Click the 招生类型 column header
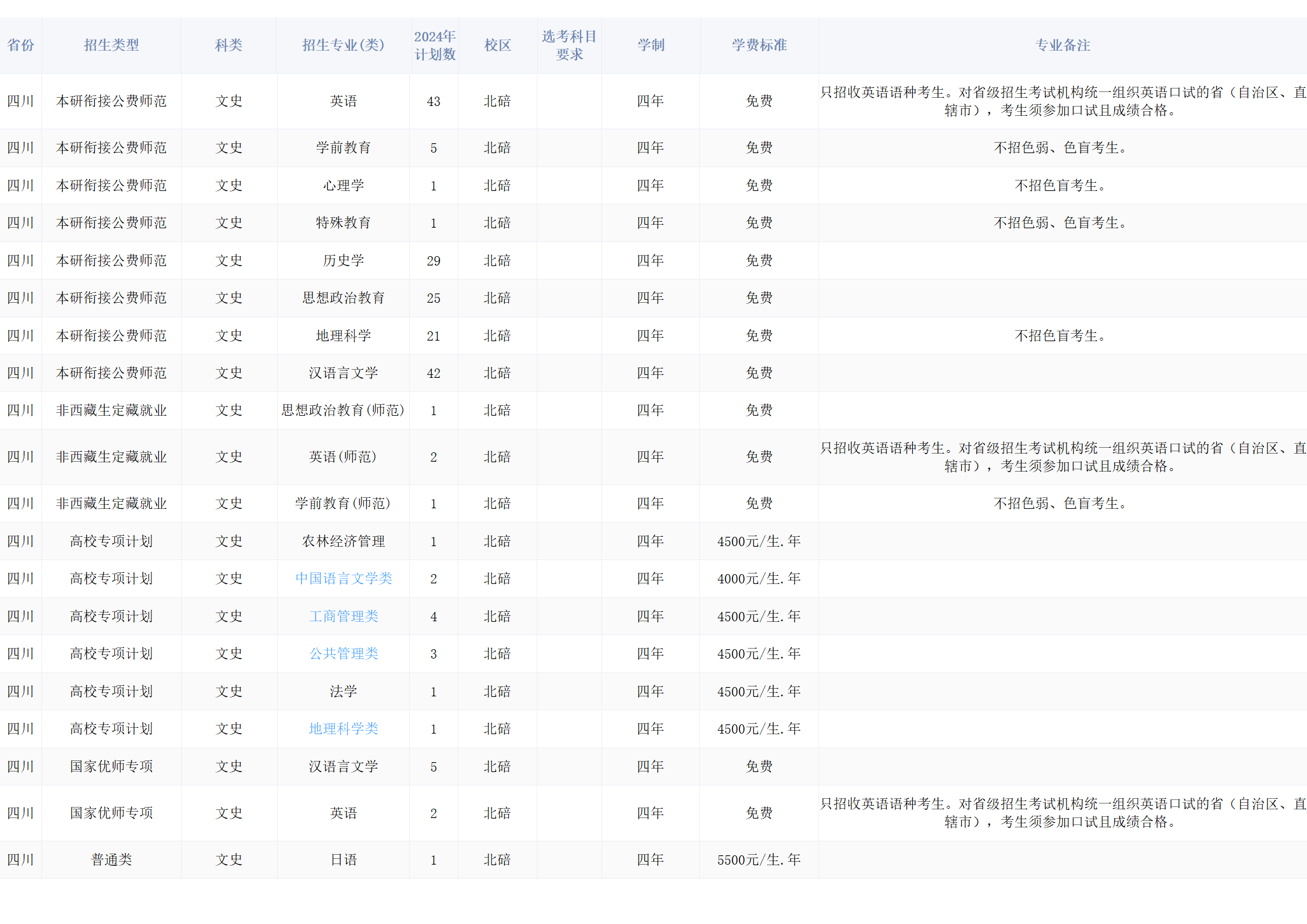The image size is (1307, 924). click(x=111, y=45)
